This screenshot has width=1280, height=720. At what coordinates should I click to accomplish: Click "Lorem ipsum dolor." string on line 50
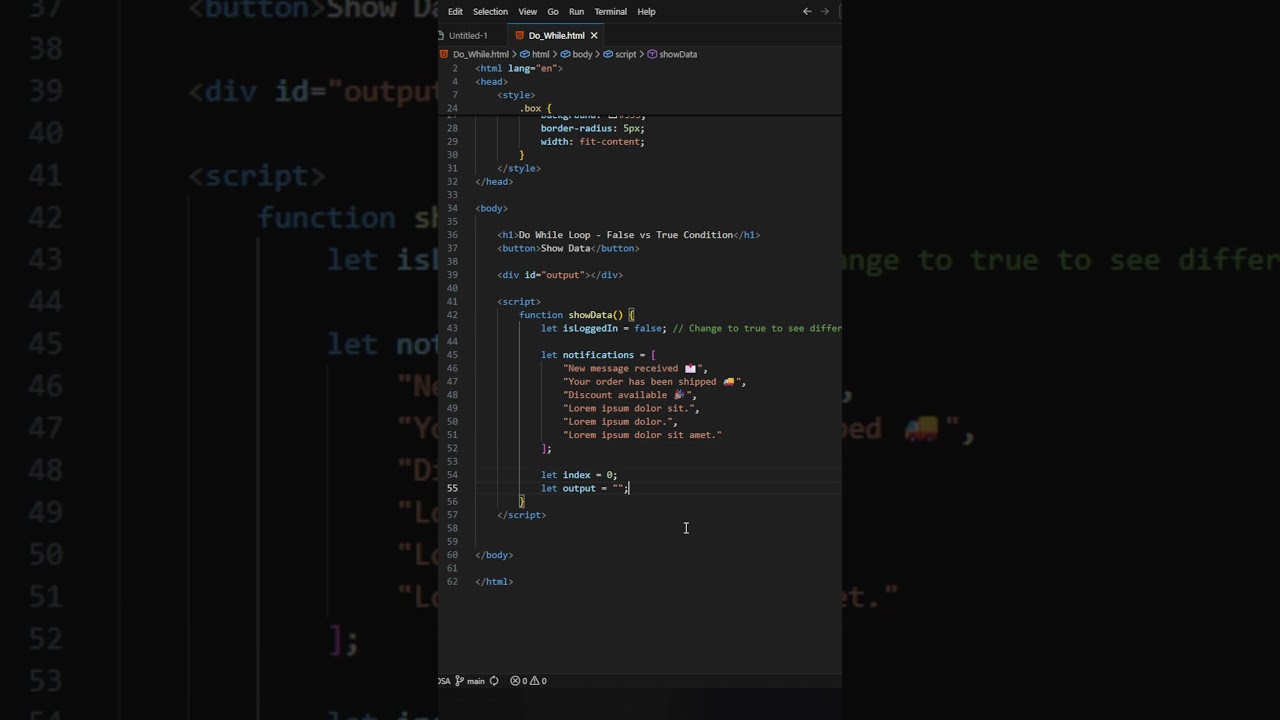(x=618, y=421)
